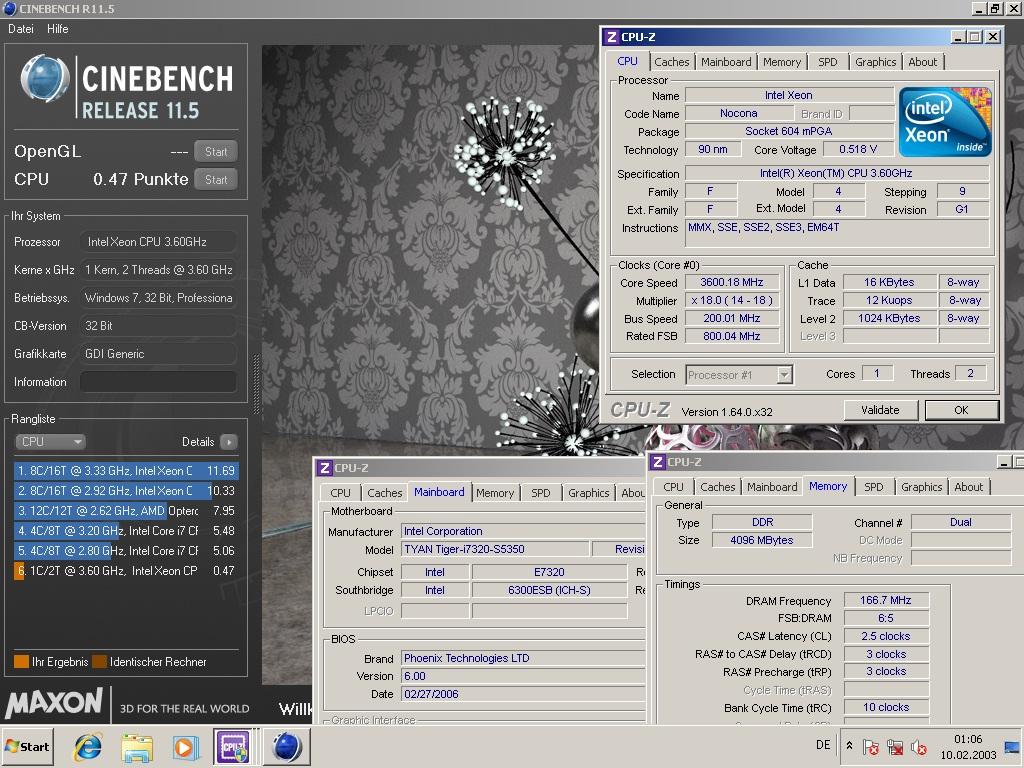This screenshot has width=1024, height=768.
Task: Click the Multiplier value x 18.0
Action: 731,300
